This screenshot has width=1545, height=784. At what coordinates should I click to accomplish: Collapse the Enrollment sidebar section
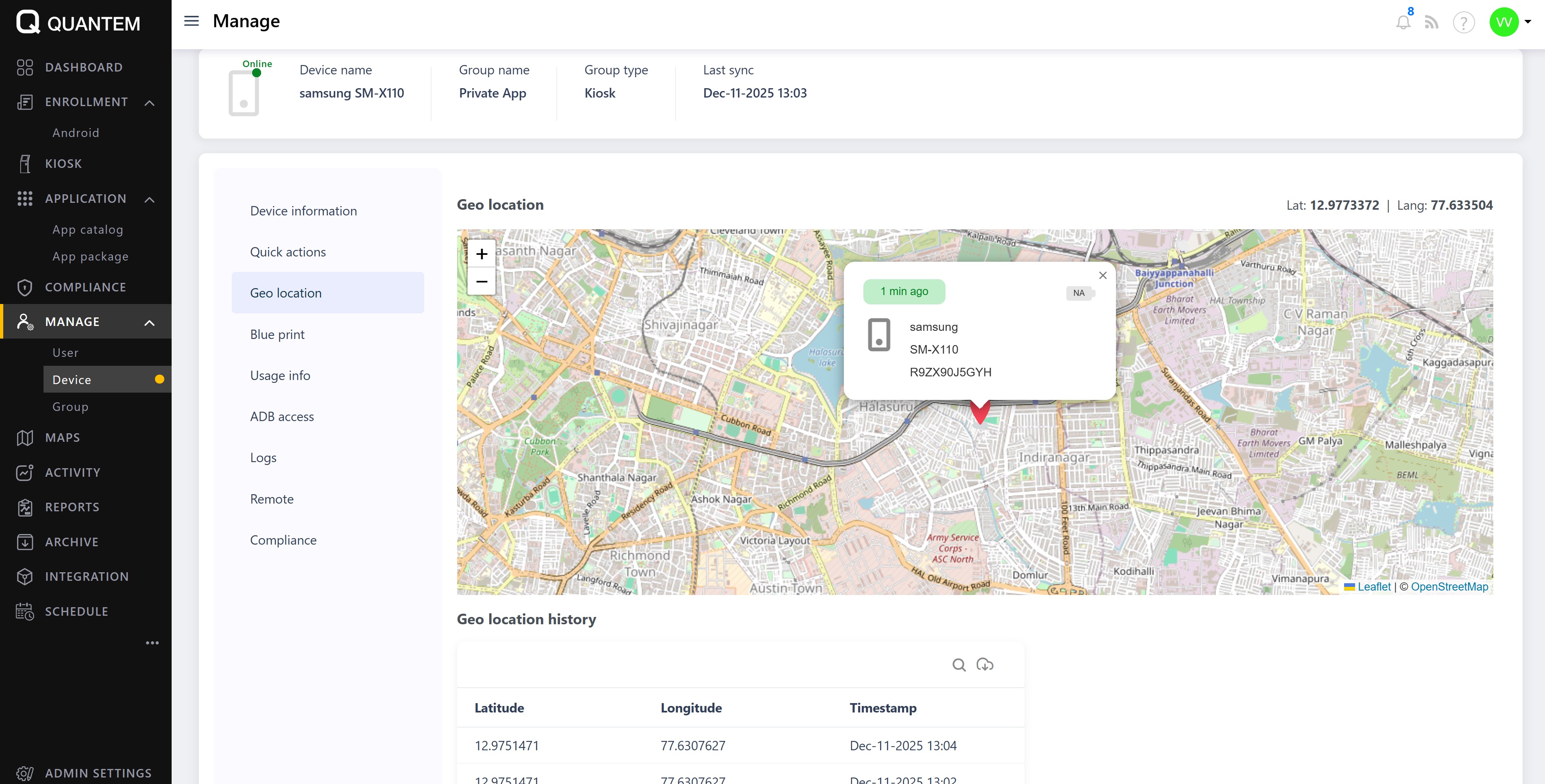tap(149, 102)
